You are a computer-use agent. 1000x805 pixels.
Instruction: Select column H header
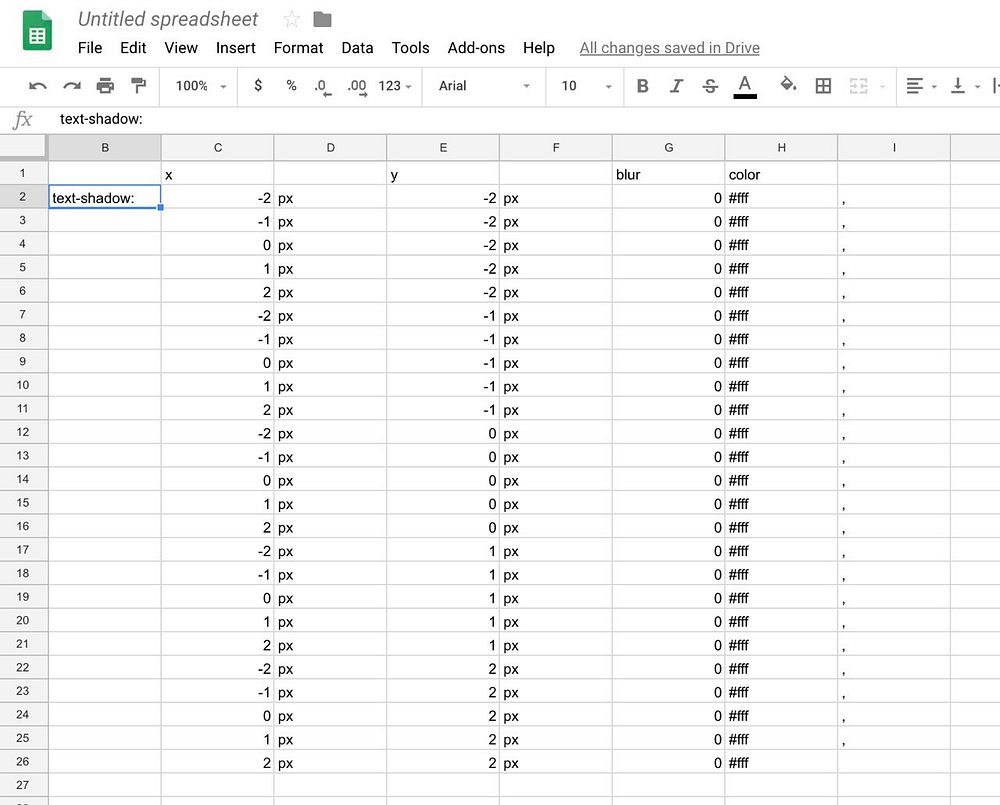coord(781,147)
